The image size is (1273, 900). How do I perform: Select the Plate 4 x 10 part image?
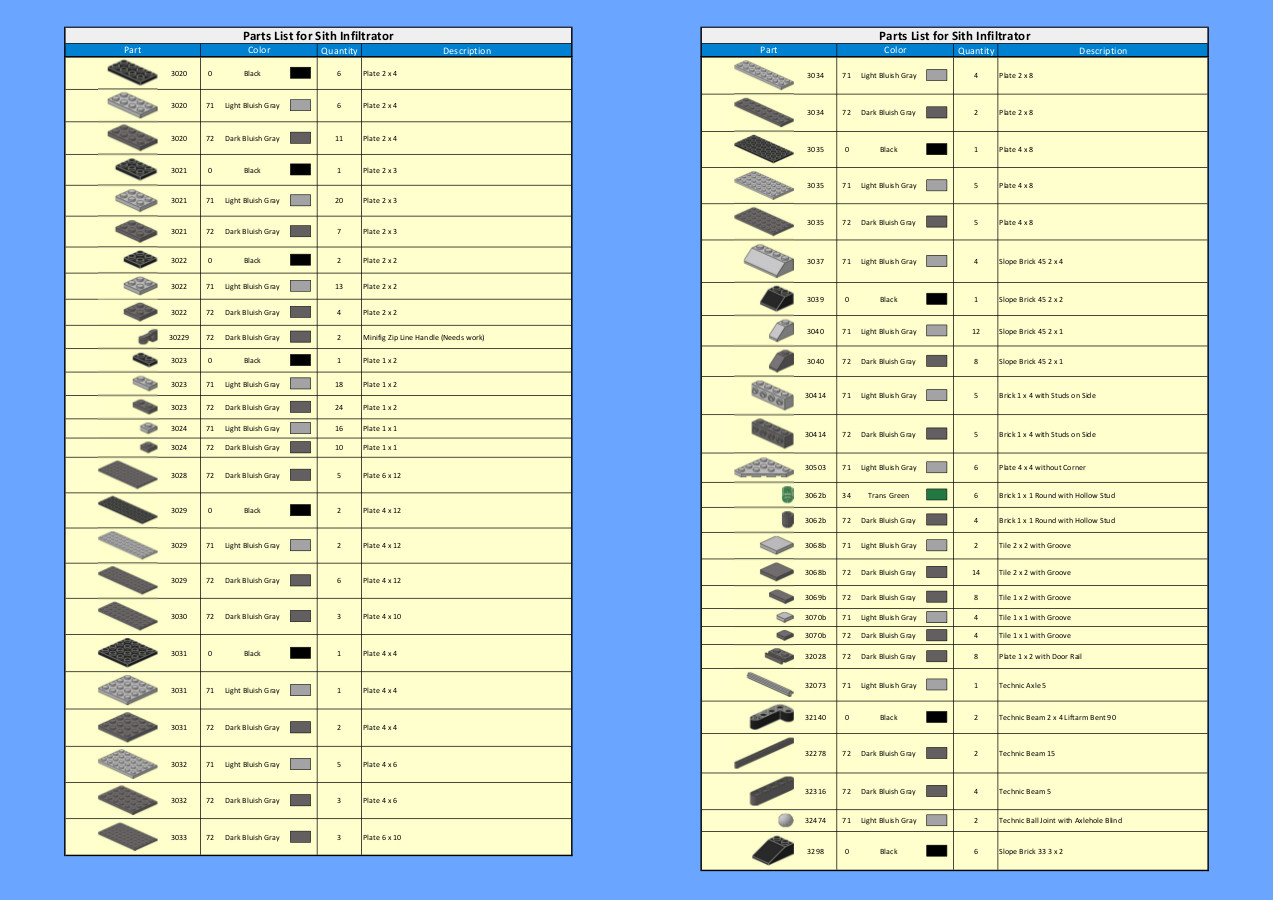click(128, 616)
